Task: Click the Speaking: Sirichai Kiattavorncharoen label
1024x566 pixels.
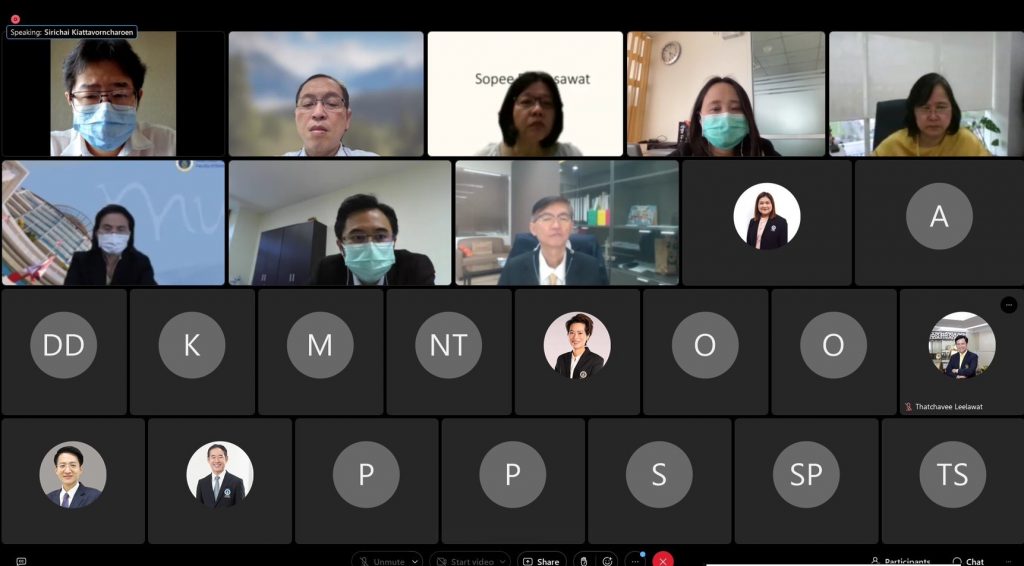Action: (72, 32)
